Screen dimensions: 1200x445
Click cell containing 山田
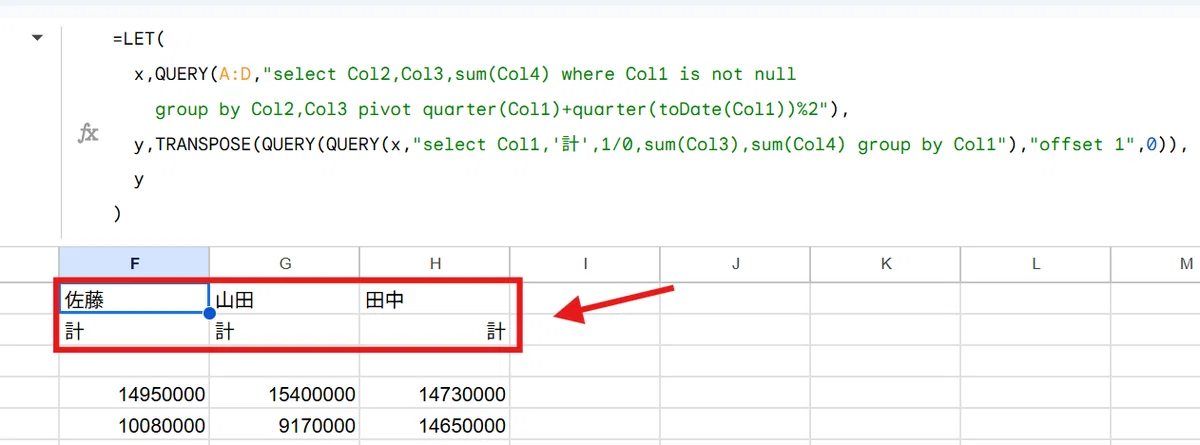pos(285,299)
